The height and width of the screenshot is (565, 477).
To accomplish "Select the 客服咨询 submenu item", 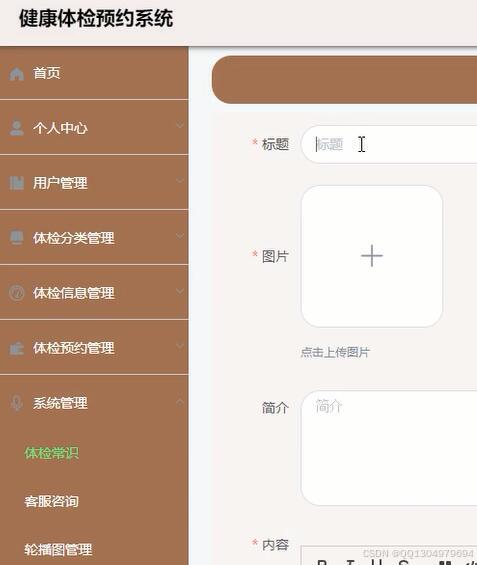I will pyautogui.click(x=52, y=501).
